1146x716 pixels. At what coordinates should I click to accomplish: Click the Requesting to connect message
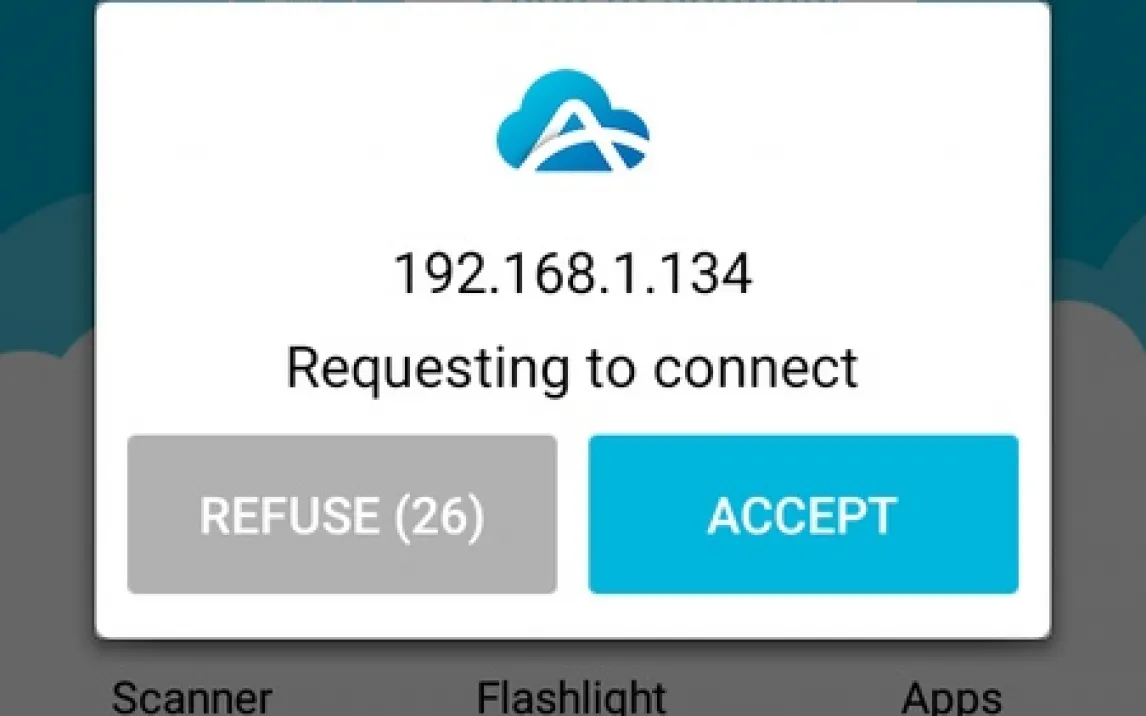coord(572,368)
